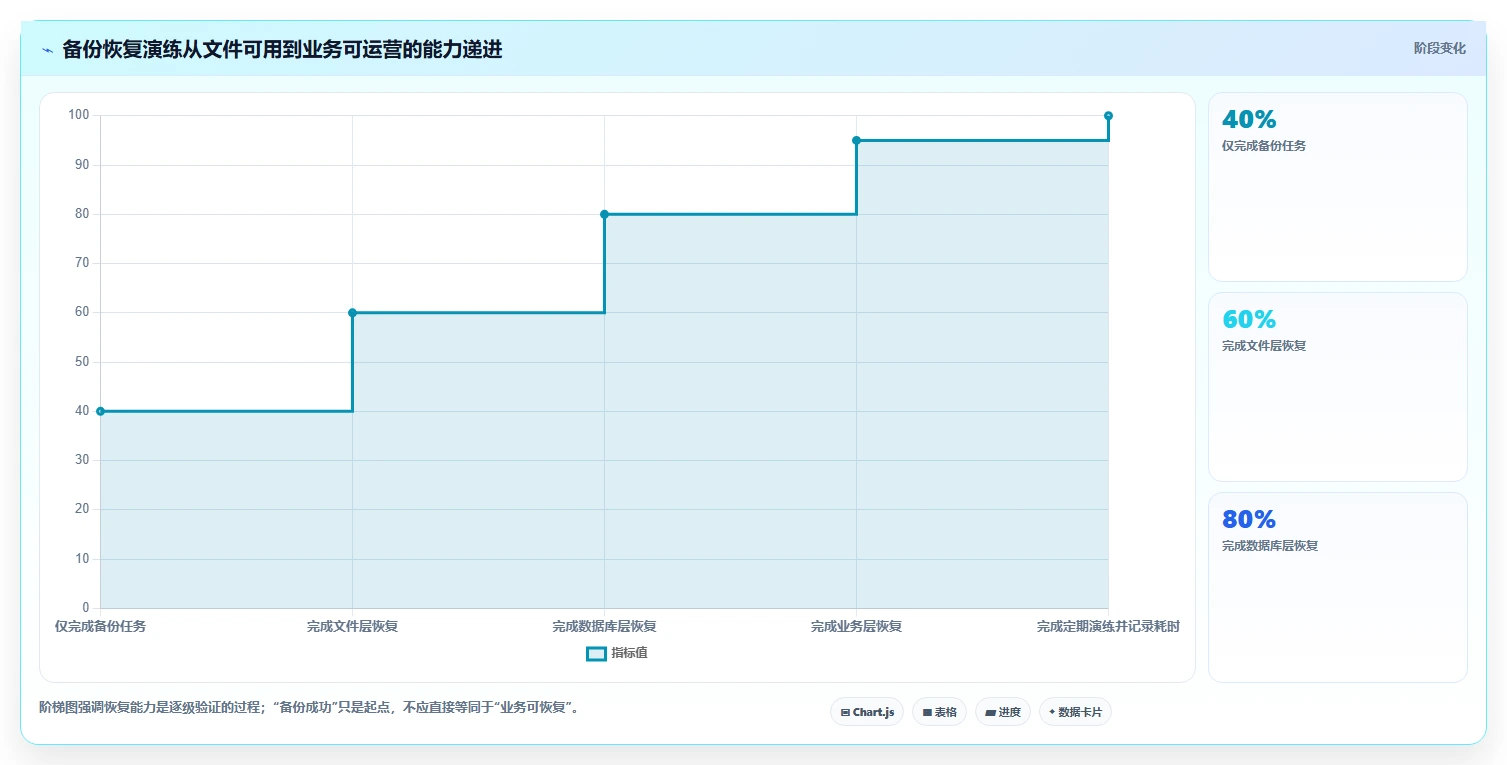Click the icon in the 进度 tag
Image resolution: width=1507 pixels, height=765 pixels.
tap(990, 713)
